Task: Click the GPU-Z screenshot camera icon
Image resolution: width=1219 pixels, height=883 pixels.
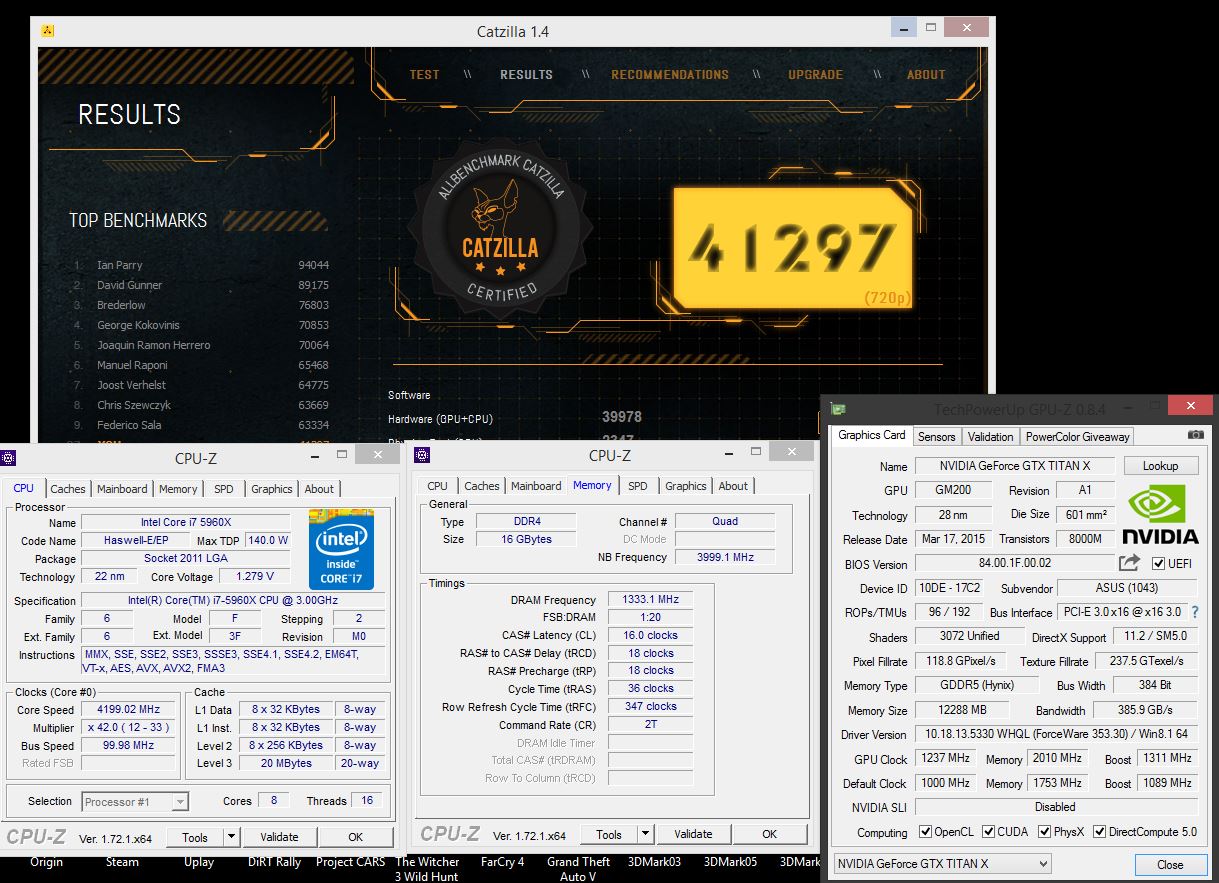Action: click(1195, 436)
